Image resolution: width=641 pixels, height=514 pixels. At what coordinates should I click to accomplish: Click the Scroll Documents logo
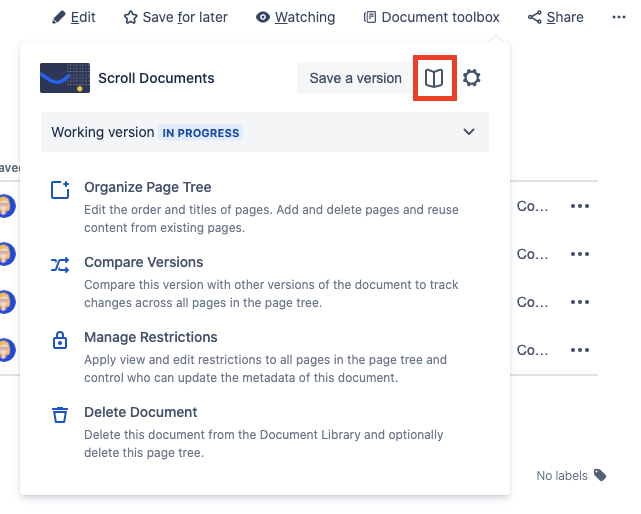(x=64, y=78)
